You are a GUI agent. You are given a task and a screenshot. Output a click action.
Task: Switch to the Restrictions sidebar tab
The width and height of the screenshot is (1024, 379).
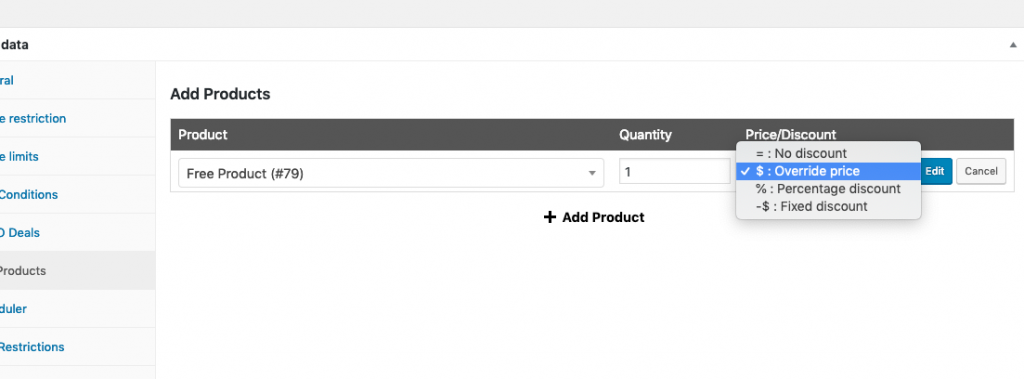point(32,347)
